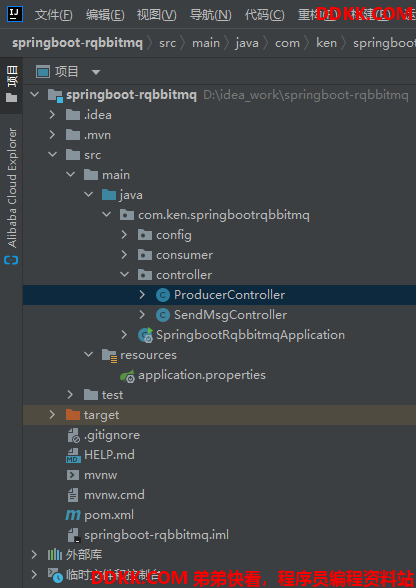Open the 项目 view dropdown arrow
Viewport: 416px width, 588px height.
point(96,72)
